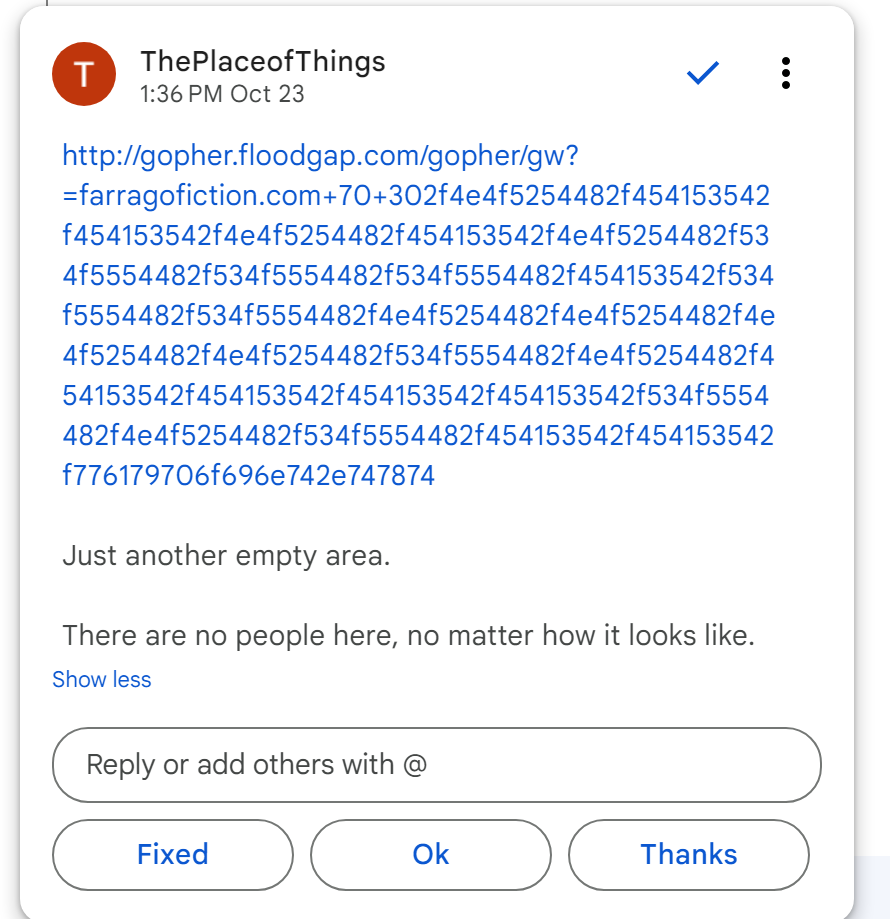Open the gopher.floodgap.com link's first line
890x919 pixels.
pyautogui.click(x=320, y=155)
